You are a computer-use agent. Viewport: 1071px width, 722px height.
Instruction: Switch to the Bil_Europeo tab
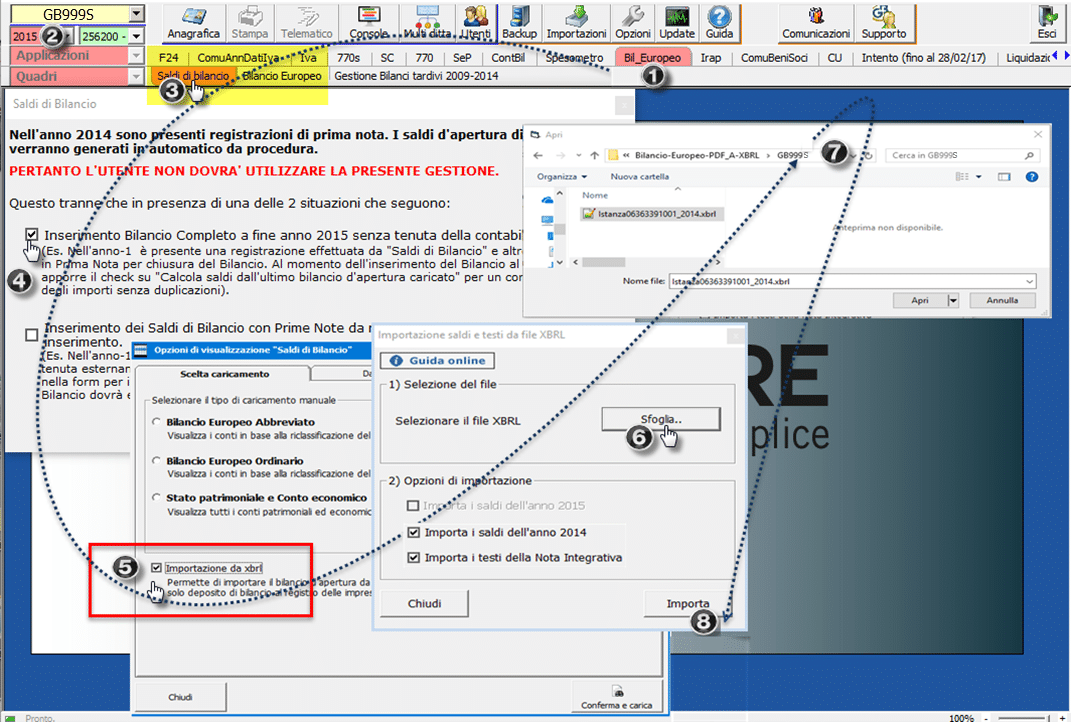(x=651, y=58)
